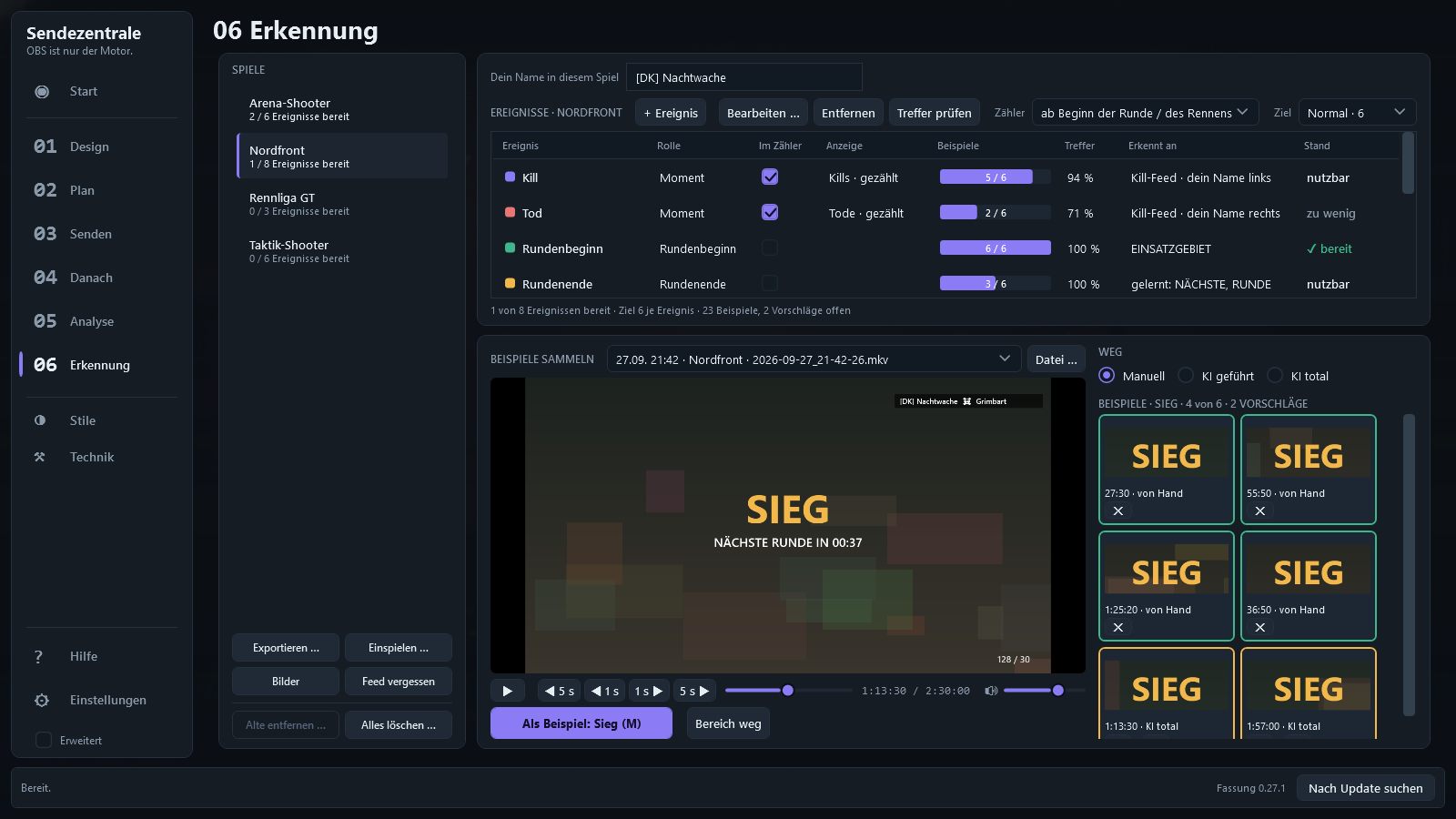Open the Datei ... file chooser
1456x819 pixels.
point(1056,359)
